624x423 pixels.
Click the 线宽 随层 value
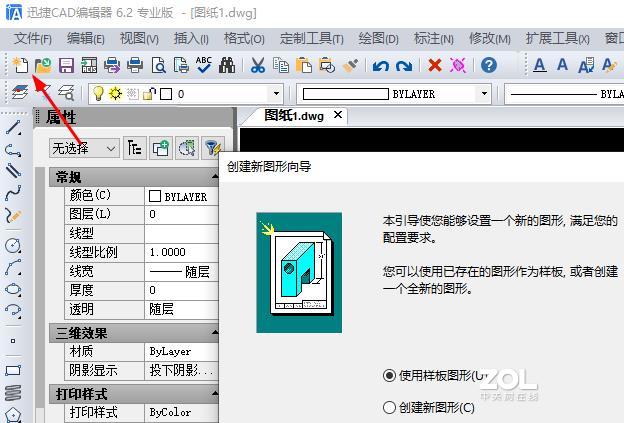pos(181,271)
